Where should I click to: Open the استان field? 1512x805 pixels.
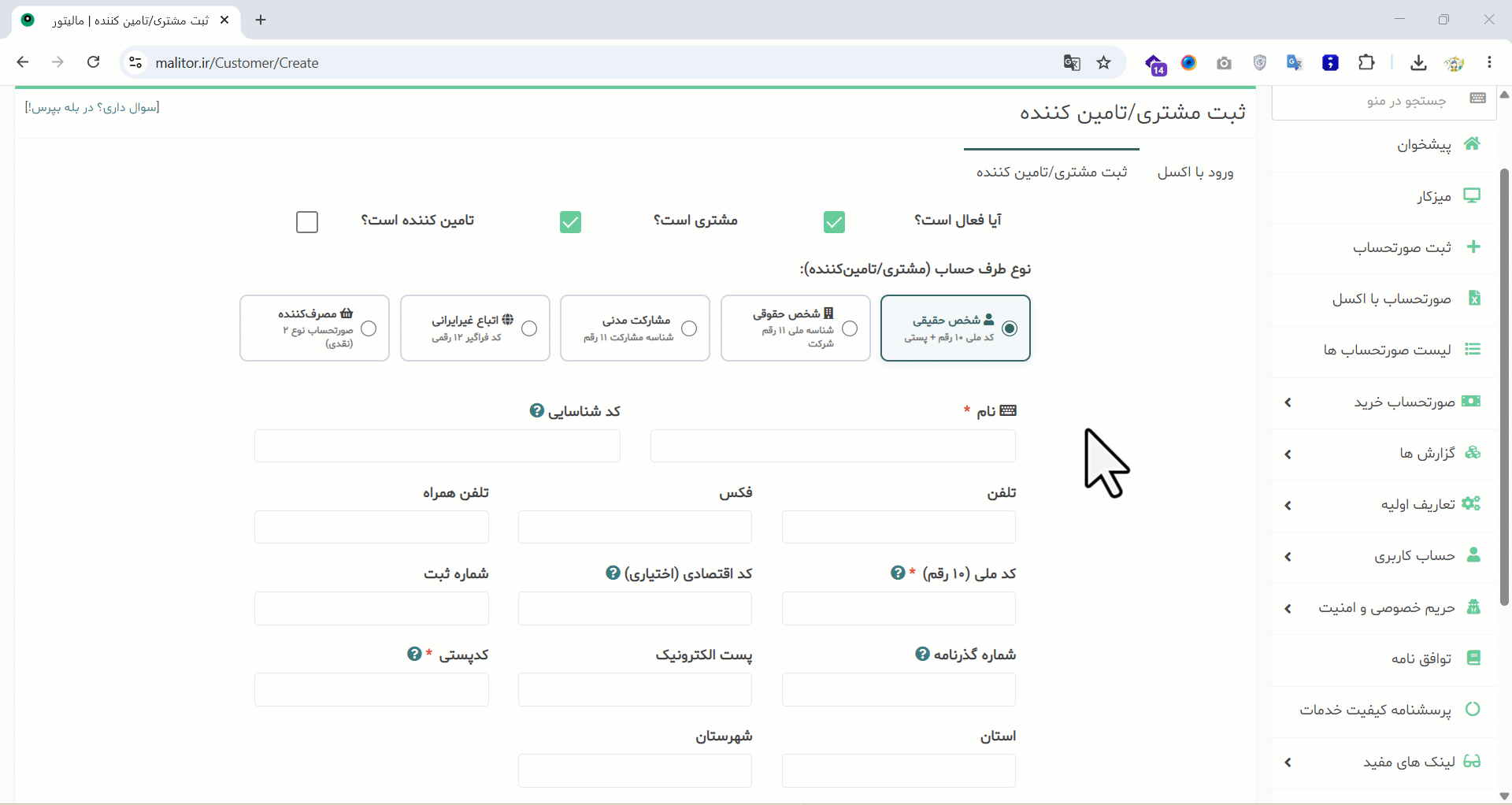click(x=899, y=770)
